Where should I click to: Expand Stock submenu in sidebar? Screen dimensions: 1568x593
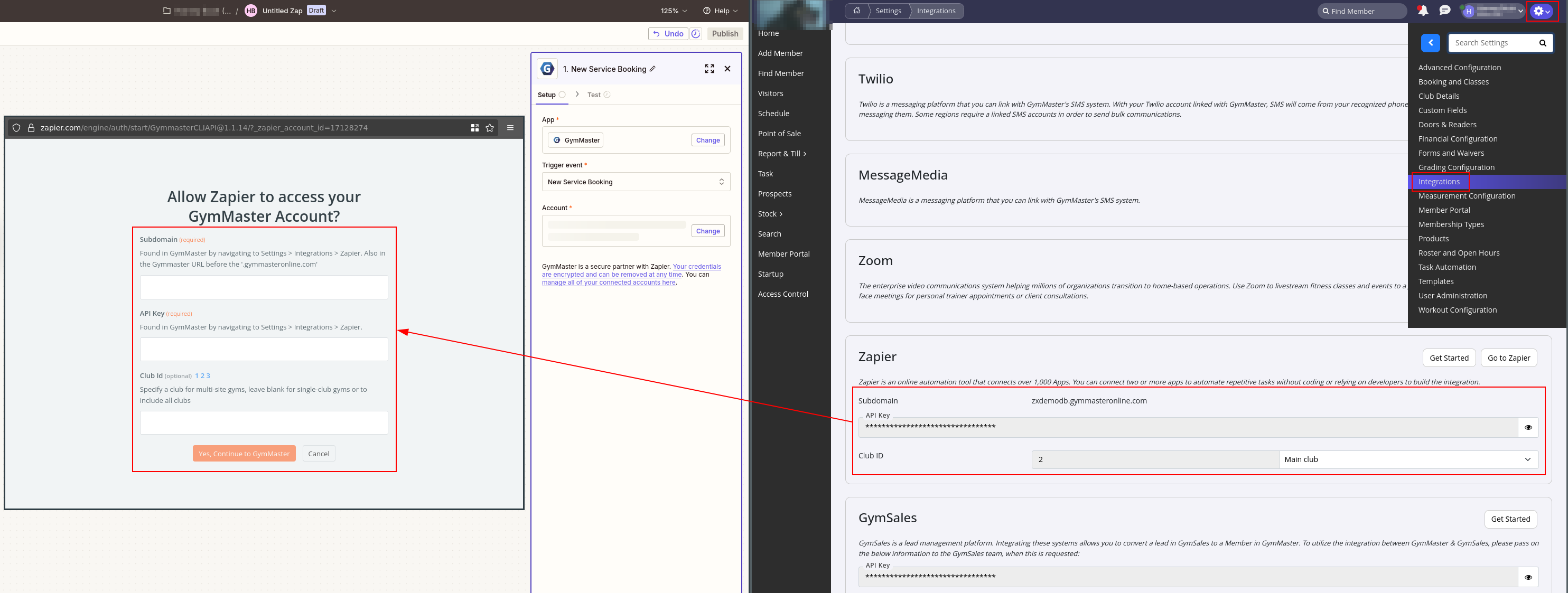[770, 214]
